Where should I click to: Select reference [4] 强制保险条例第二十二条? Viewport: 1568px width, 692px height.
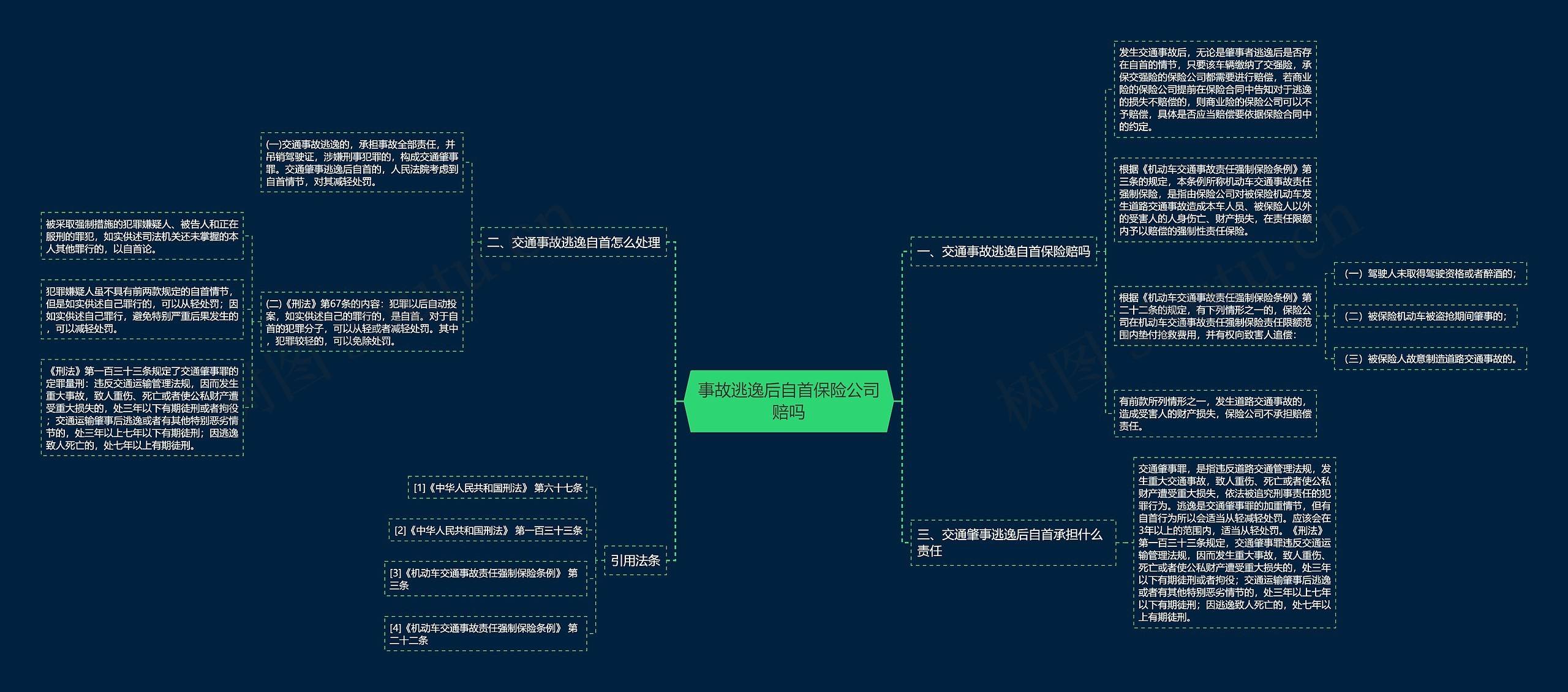485,634
